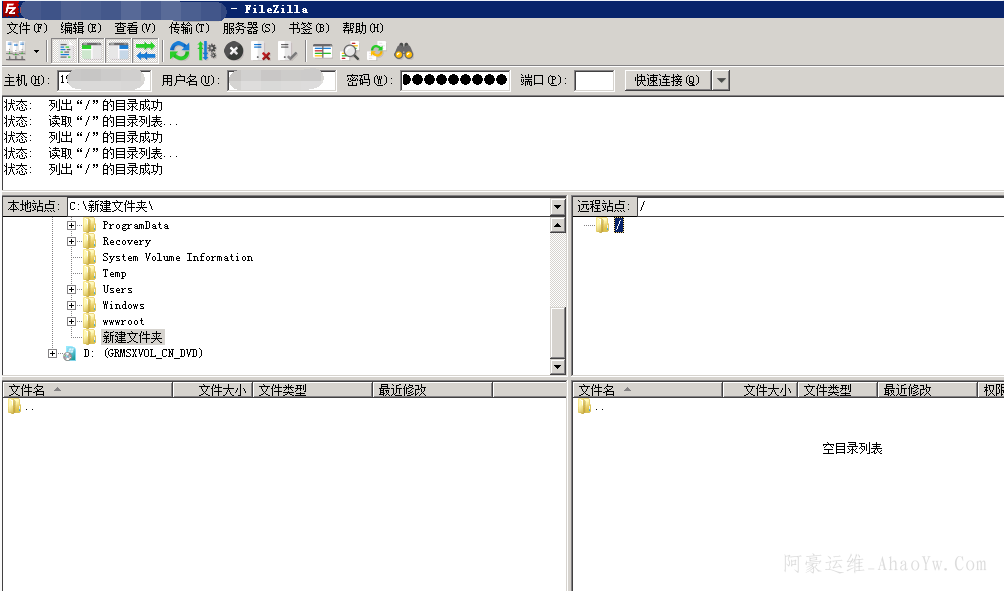Cancel the current operation

tap(234, 51)
